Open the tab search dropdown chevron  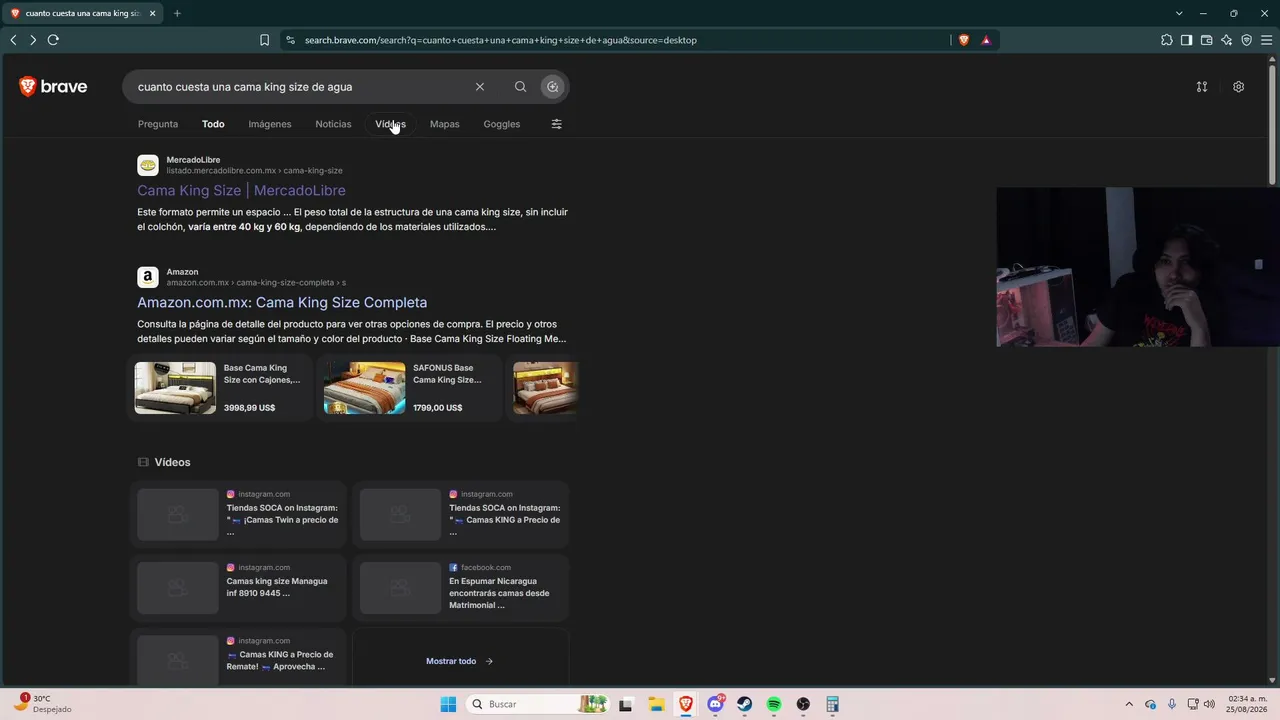[x=1179, y=13]
